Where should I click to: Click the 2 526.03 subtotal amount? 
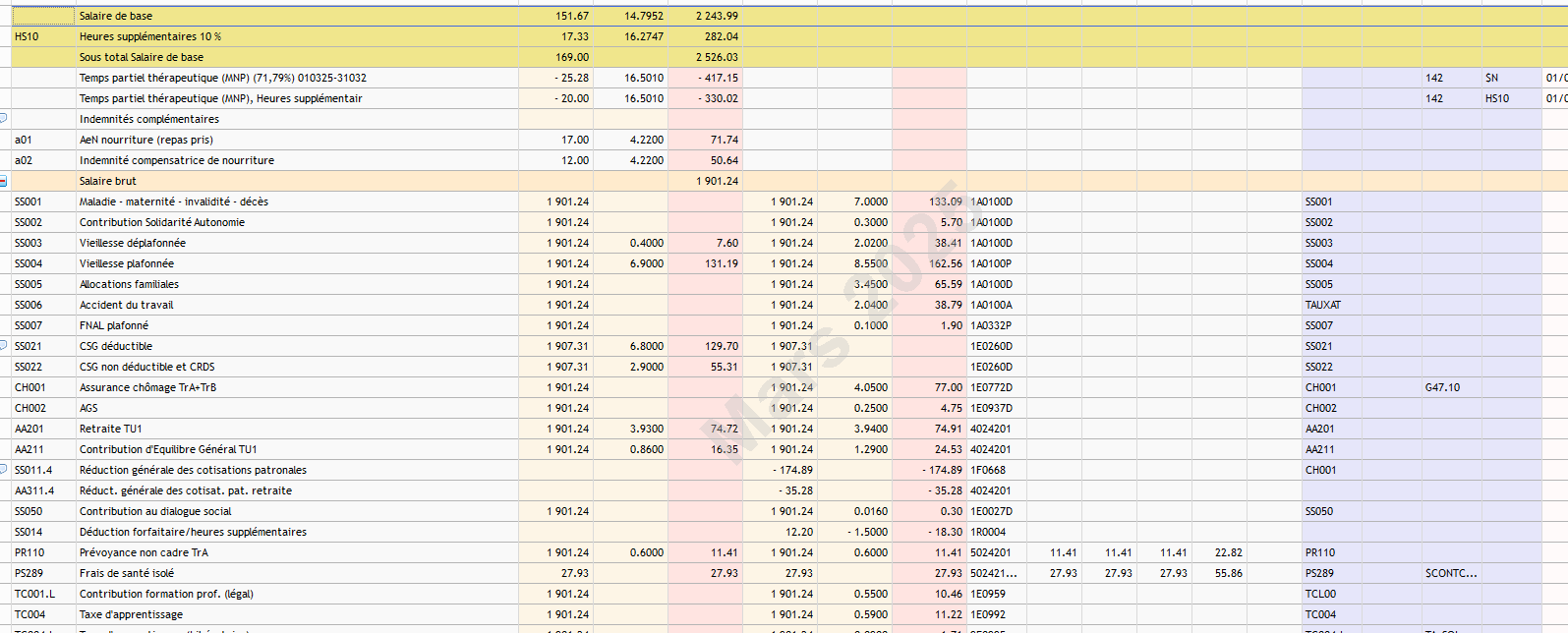coord(717,57)
